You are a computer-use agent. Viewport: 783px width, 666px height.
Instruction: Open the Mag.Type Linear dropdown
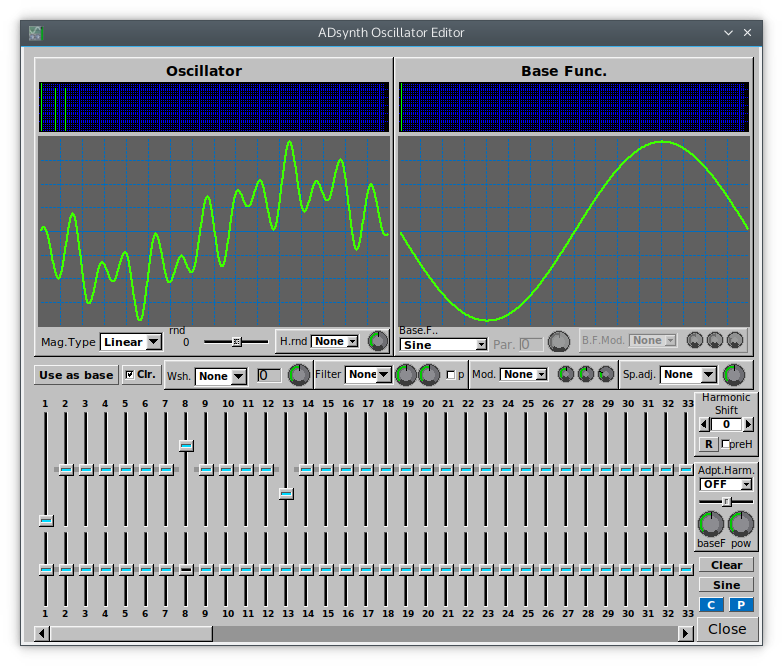(130, 342)
